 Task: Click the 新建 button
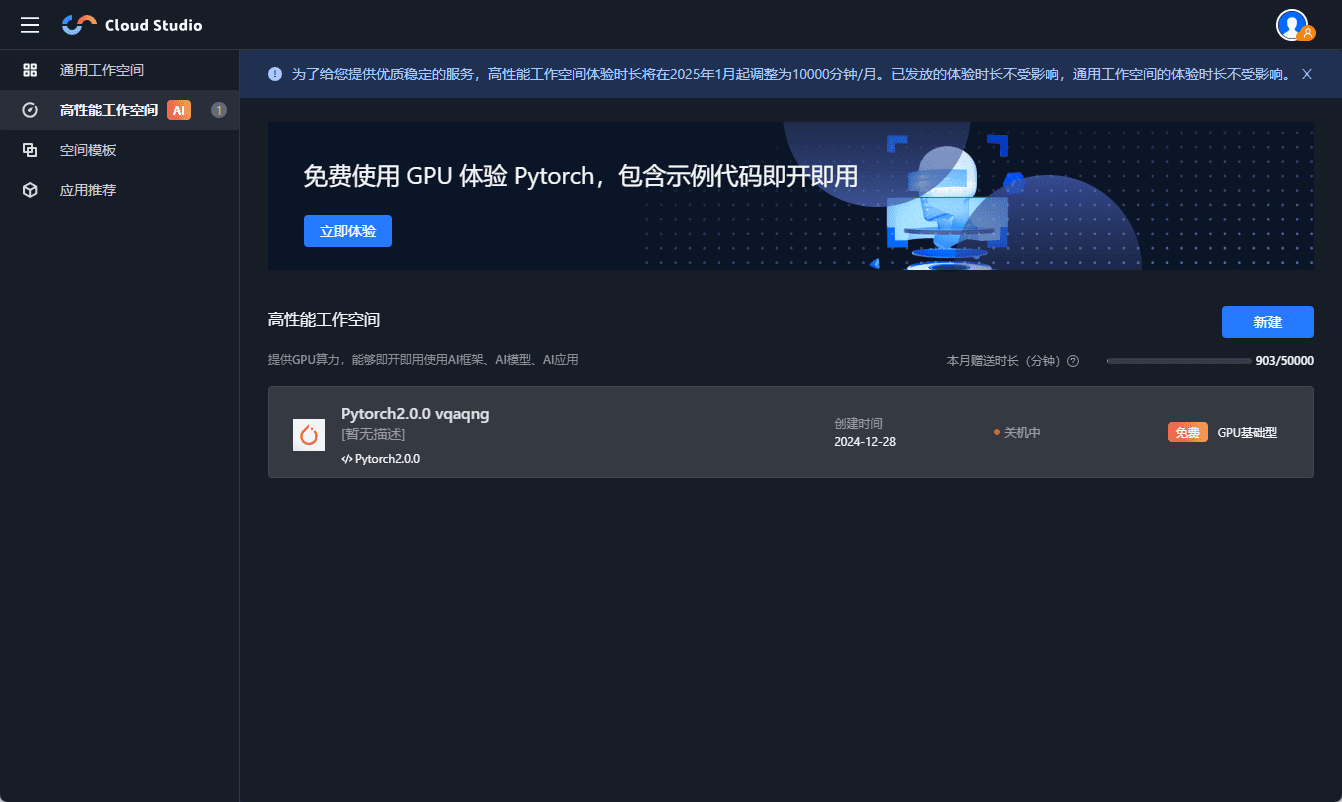1268,322
